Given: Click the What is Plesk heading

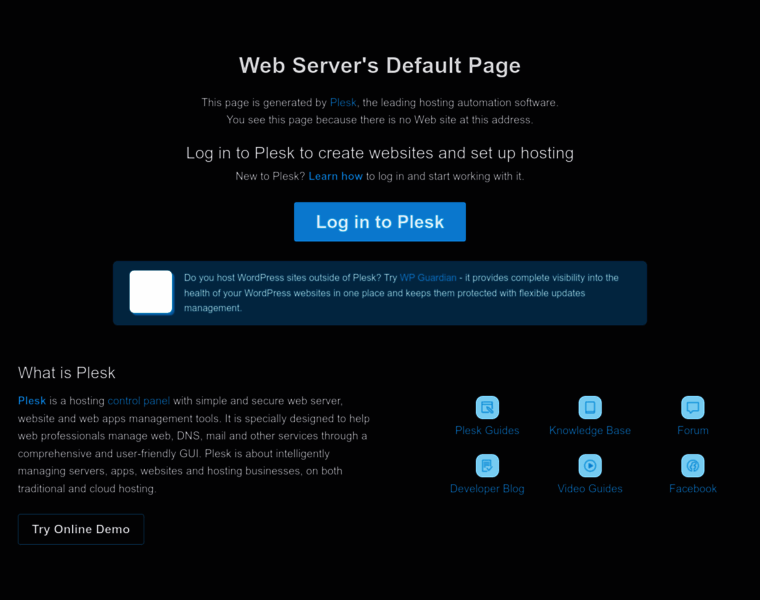Looking at the screenshot, I should click(66, 373).
